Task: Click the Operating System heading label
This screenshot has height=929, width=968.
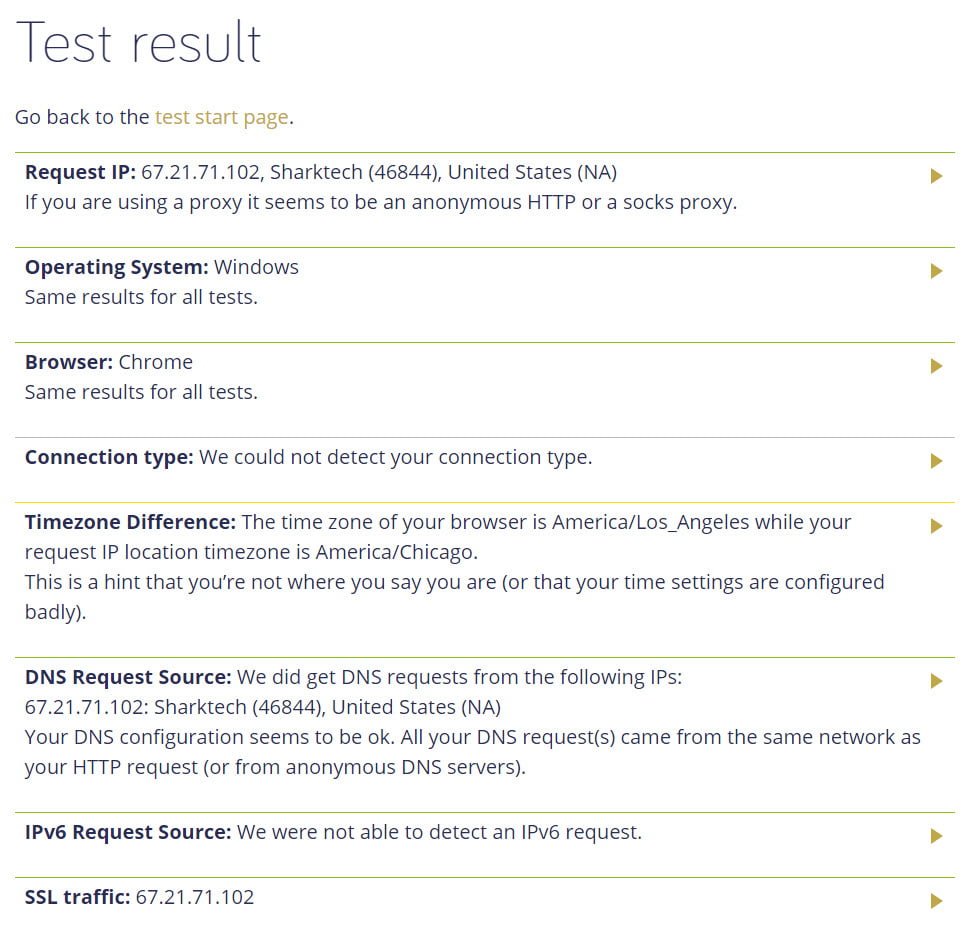Action: pos(117,267)
